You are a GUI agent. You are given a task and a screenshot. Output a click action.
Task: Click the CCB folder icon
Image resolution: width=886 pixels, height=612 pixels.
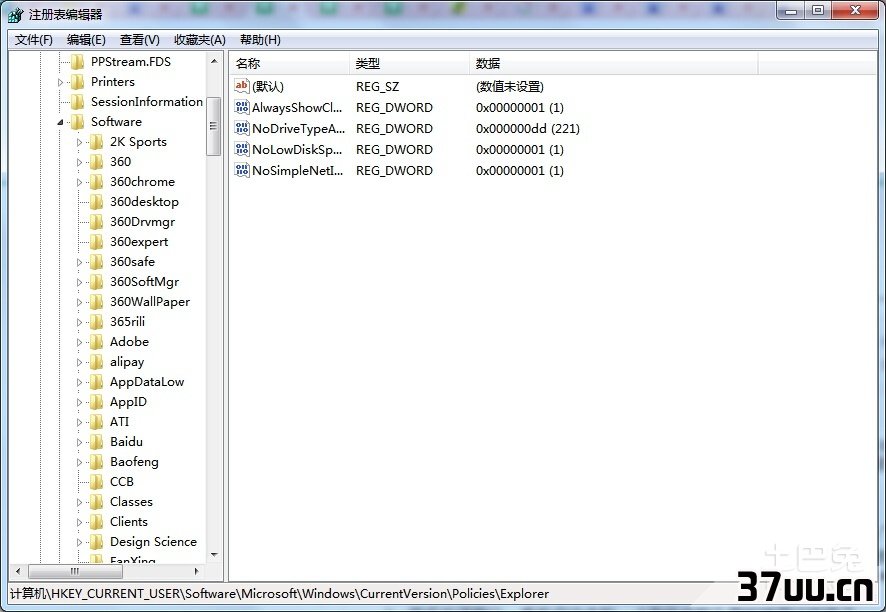tap(97, 482)
